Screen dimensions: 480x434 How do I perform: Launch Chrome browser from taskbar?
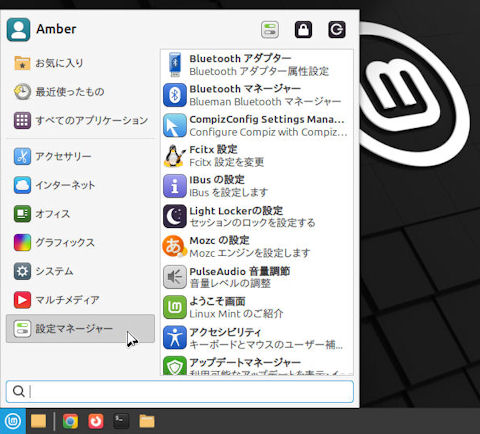[70, 421]
